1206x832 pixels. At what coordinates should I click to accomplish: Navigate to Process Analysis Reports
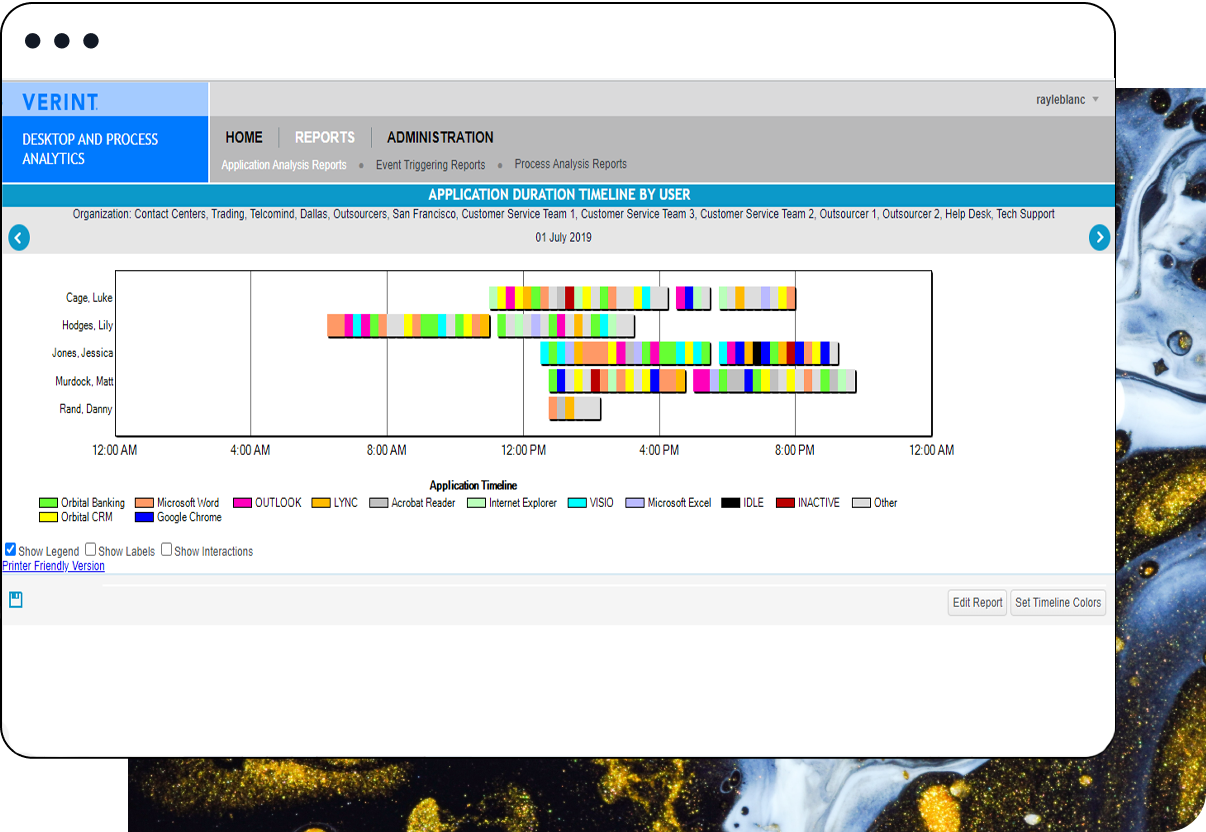pyautogui.click(x=570, y=164)
